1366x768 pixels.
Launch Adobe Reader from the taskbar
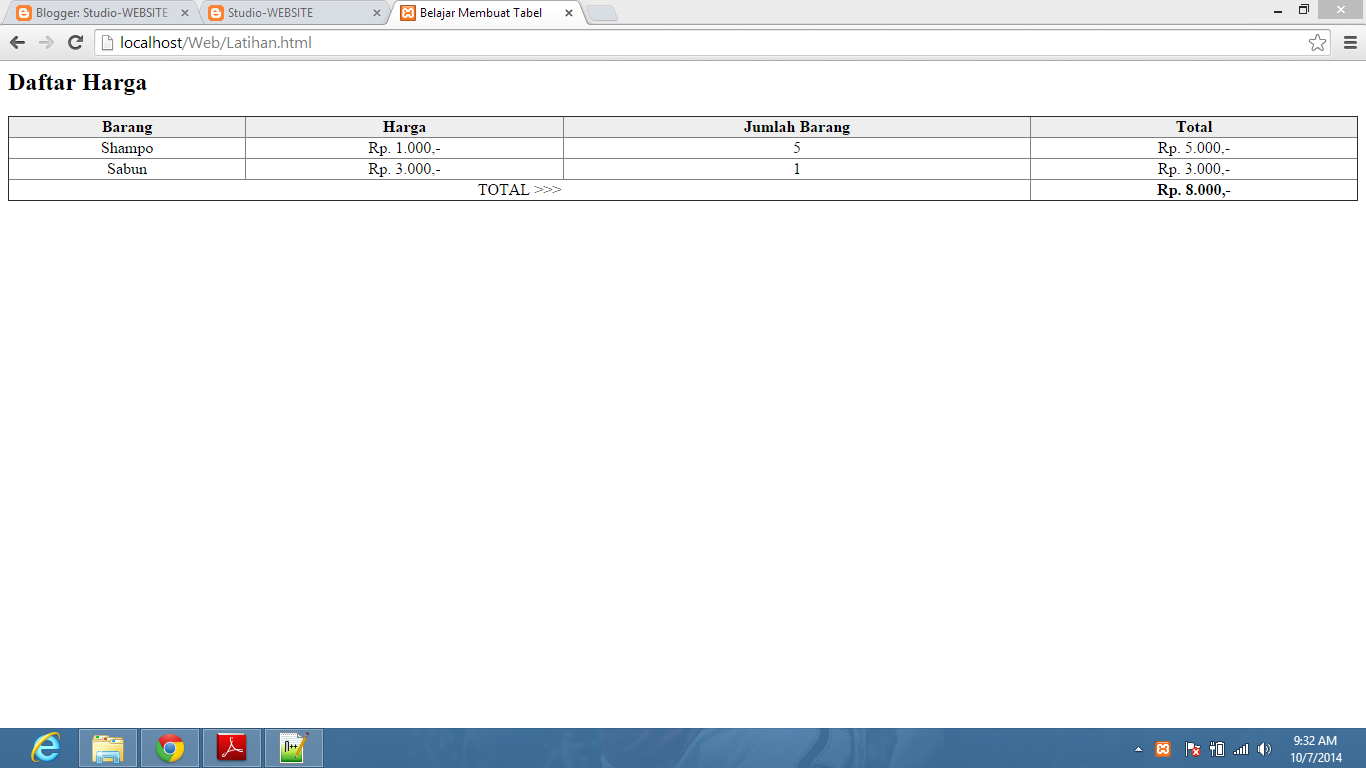pos(231,747)
